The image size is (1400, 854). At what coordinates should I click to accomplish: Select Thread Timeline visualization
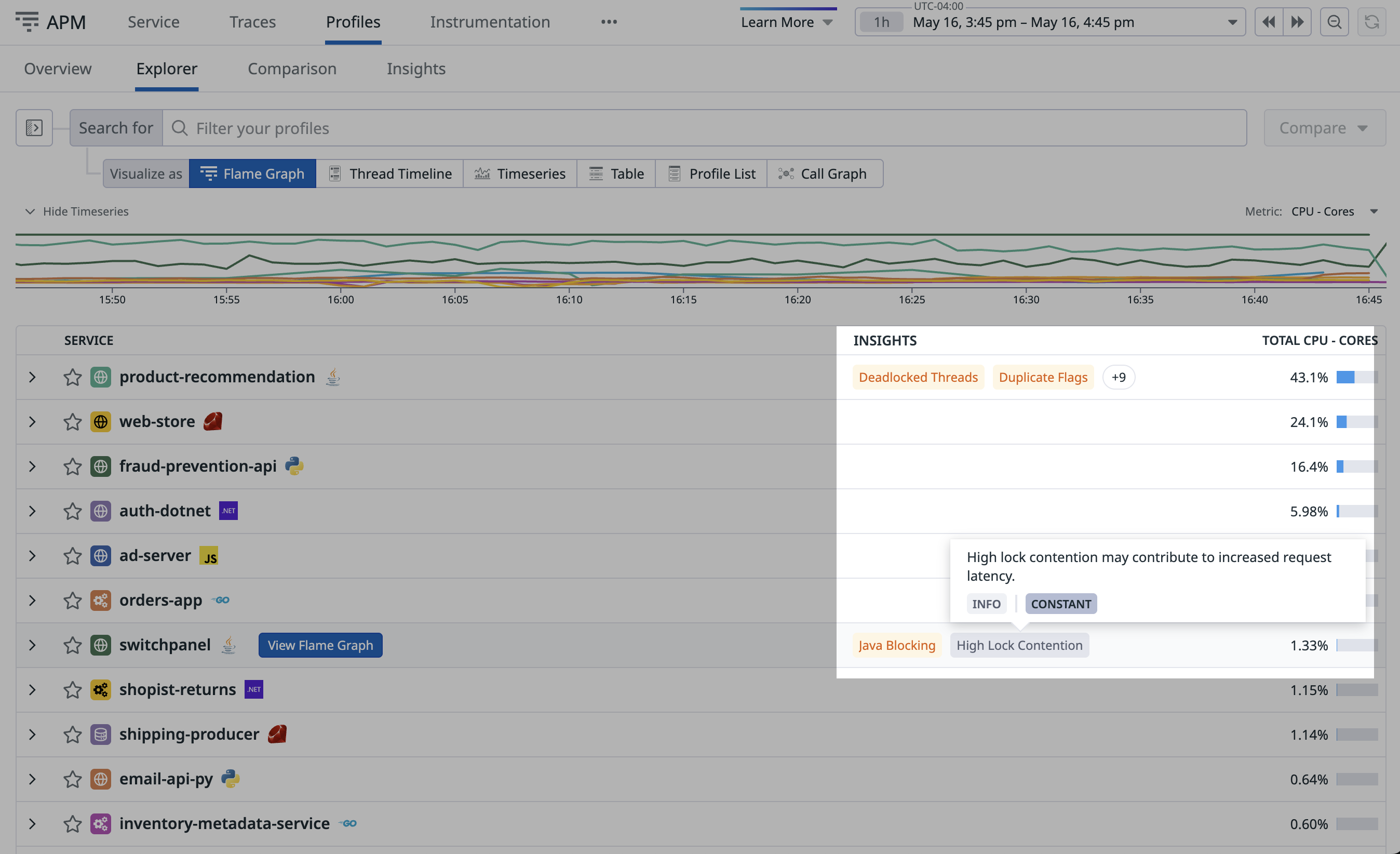(390, 174)
